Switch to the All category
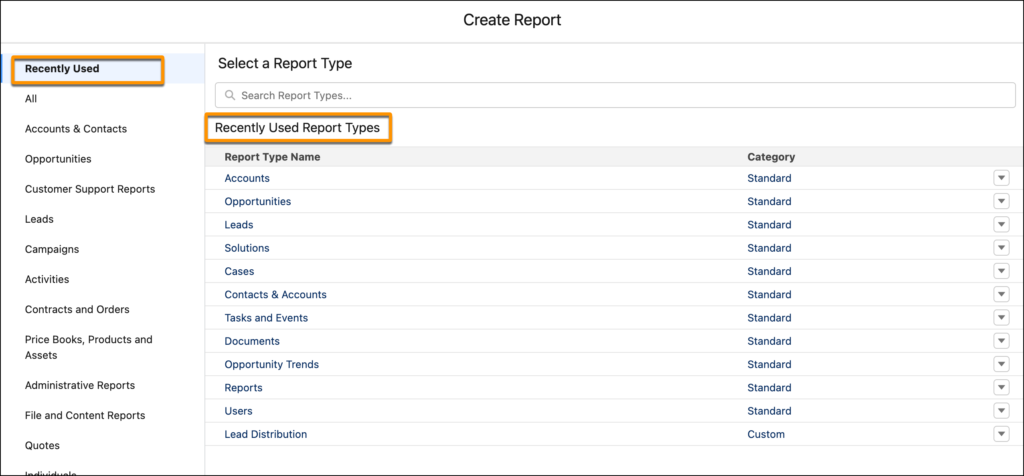 click(x=31, y=99)
